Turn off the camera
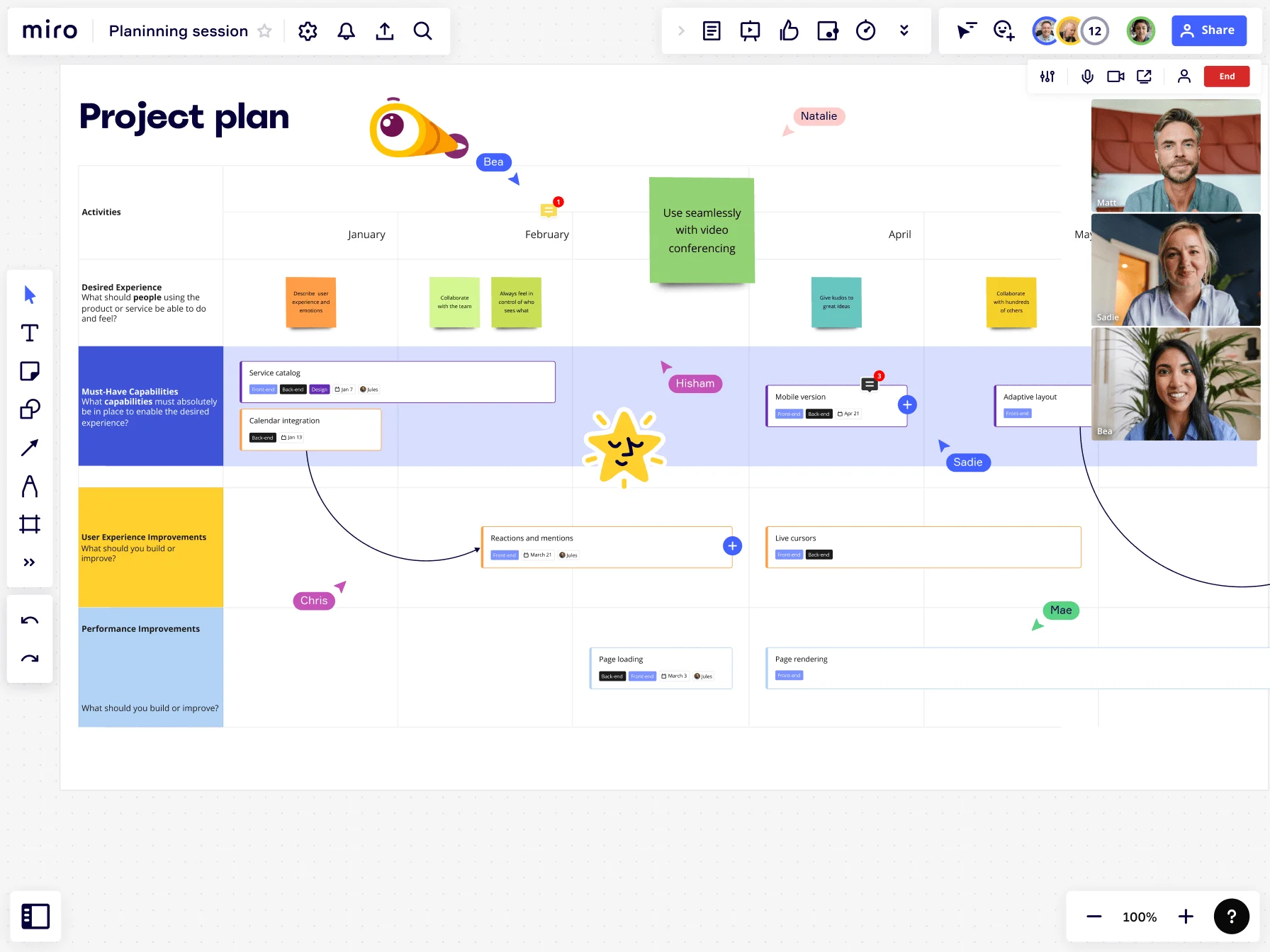This screenshot has height=952, width=1270. pos(1115,76)
